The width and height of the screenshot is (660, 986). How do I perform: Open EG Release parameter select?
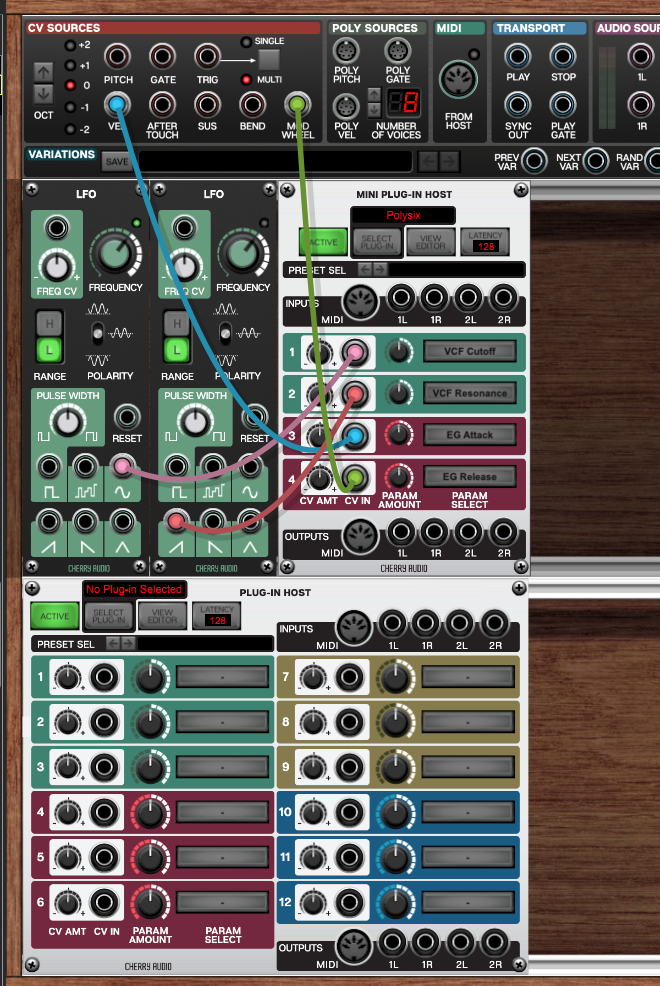pos(470,477)
